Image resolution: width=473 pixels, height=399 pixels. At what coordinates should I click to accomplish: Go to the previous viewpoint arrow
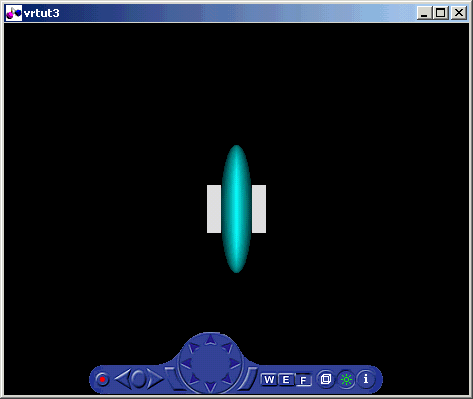click(x=122, y=379)
